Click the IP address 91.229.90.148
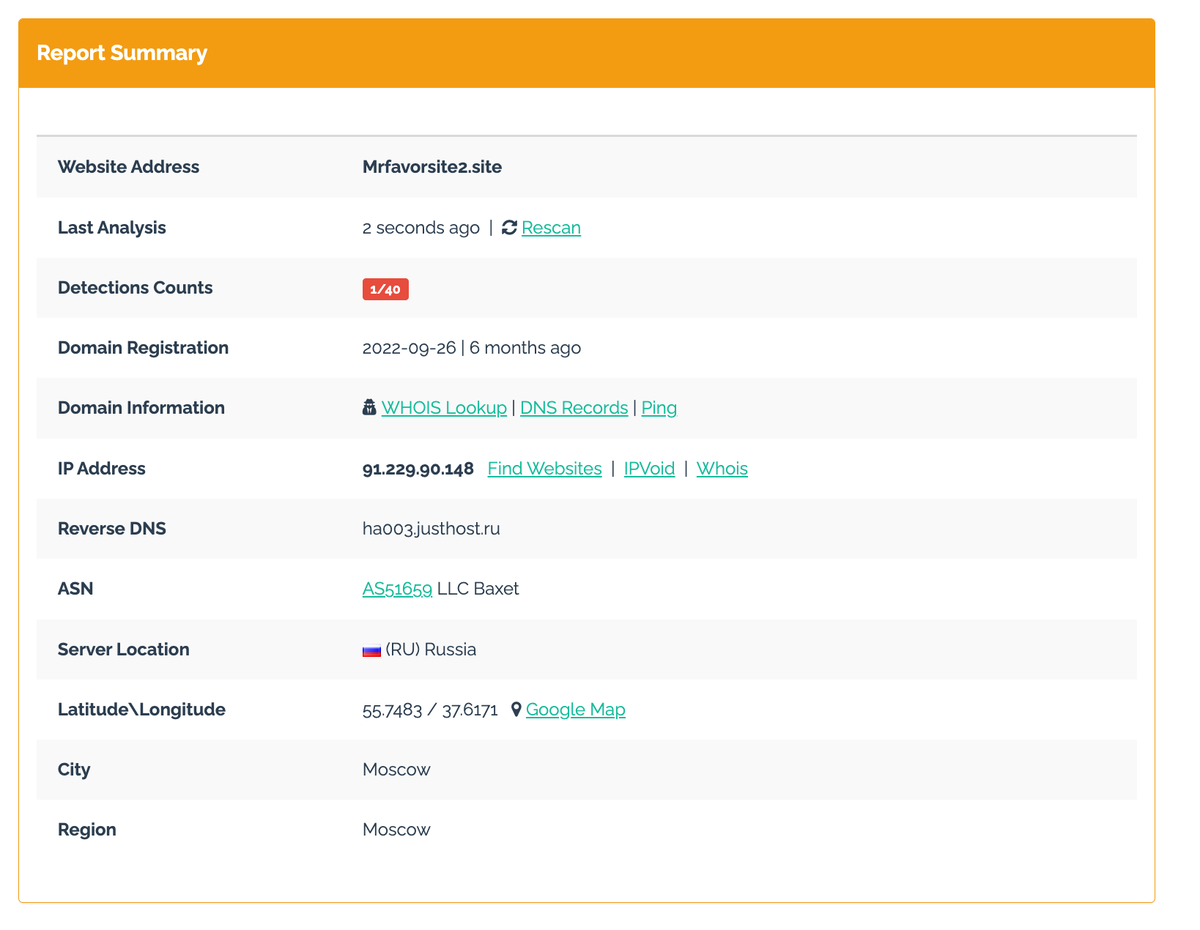1200x930 pixels. click(x=418, y=469)
